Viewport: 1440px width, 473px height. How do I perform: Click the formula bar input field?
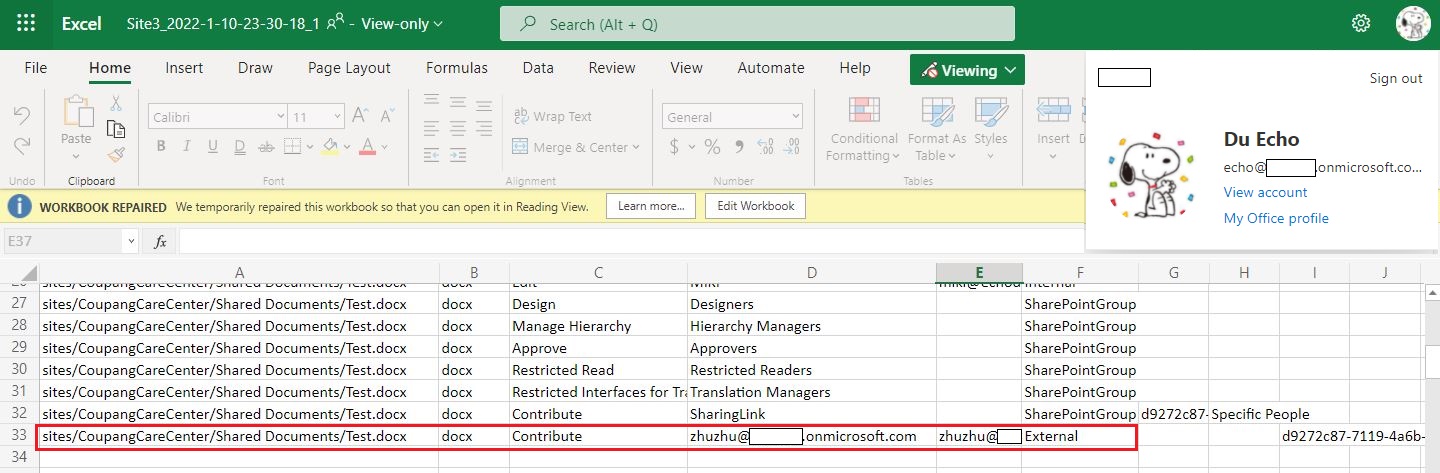click(x=630, y=241)
